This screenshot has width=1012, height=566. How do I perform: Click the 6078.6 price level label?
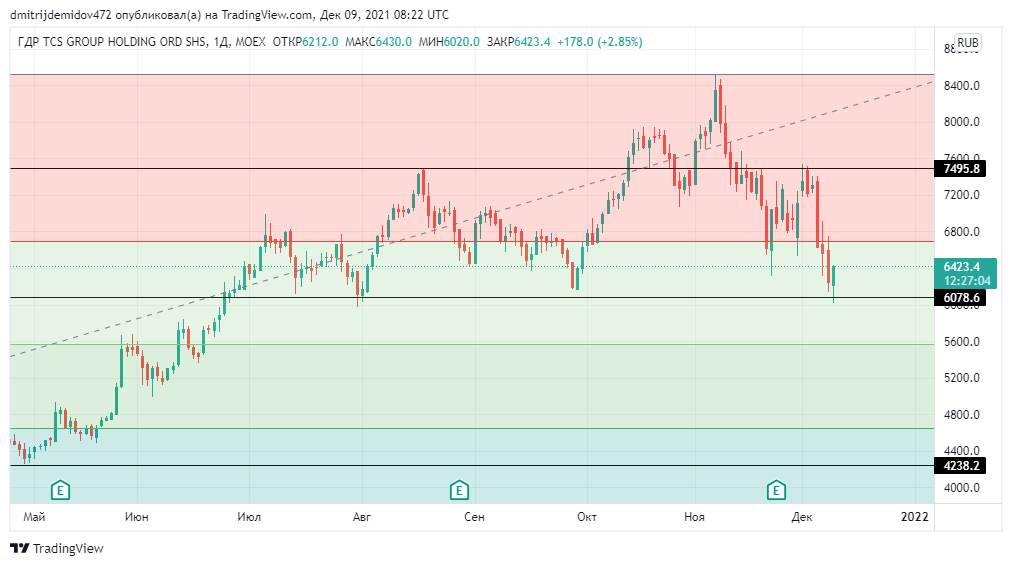click(960, 298)
